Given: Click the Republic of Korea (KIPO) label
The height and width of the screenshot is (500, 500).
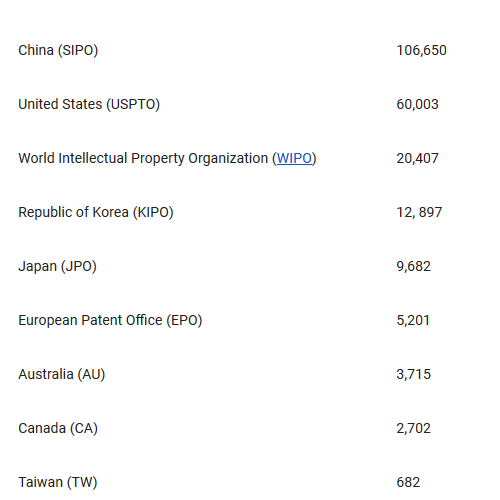Looking at the screenshot, I should click(96, 212).
